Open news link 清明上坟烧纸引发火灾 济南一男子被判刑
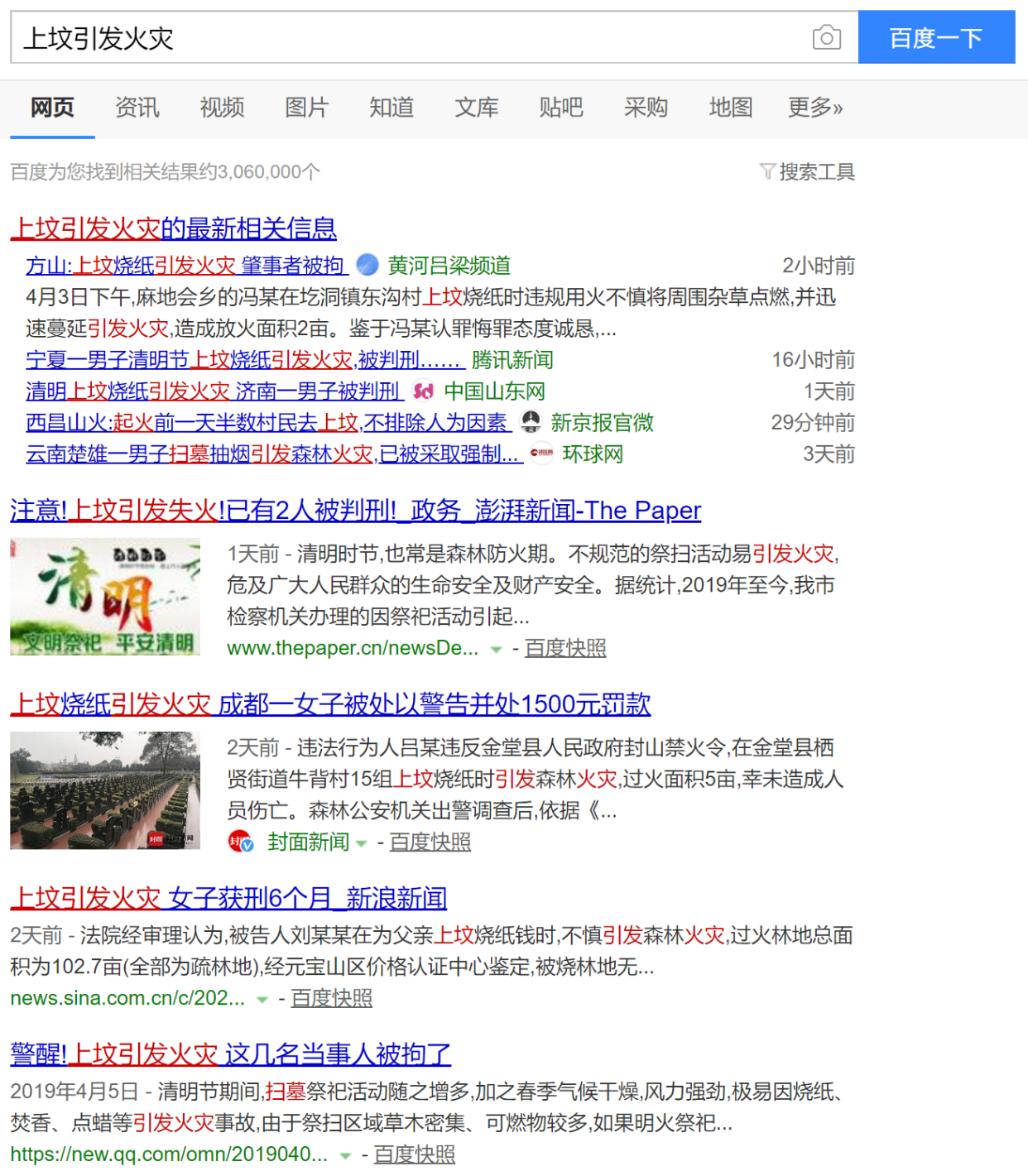 coord(214,391)
